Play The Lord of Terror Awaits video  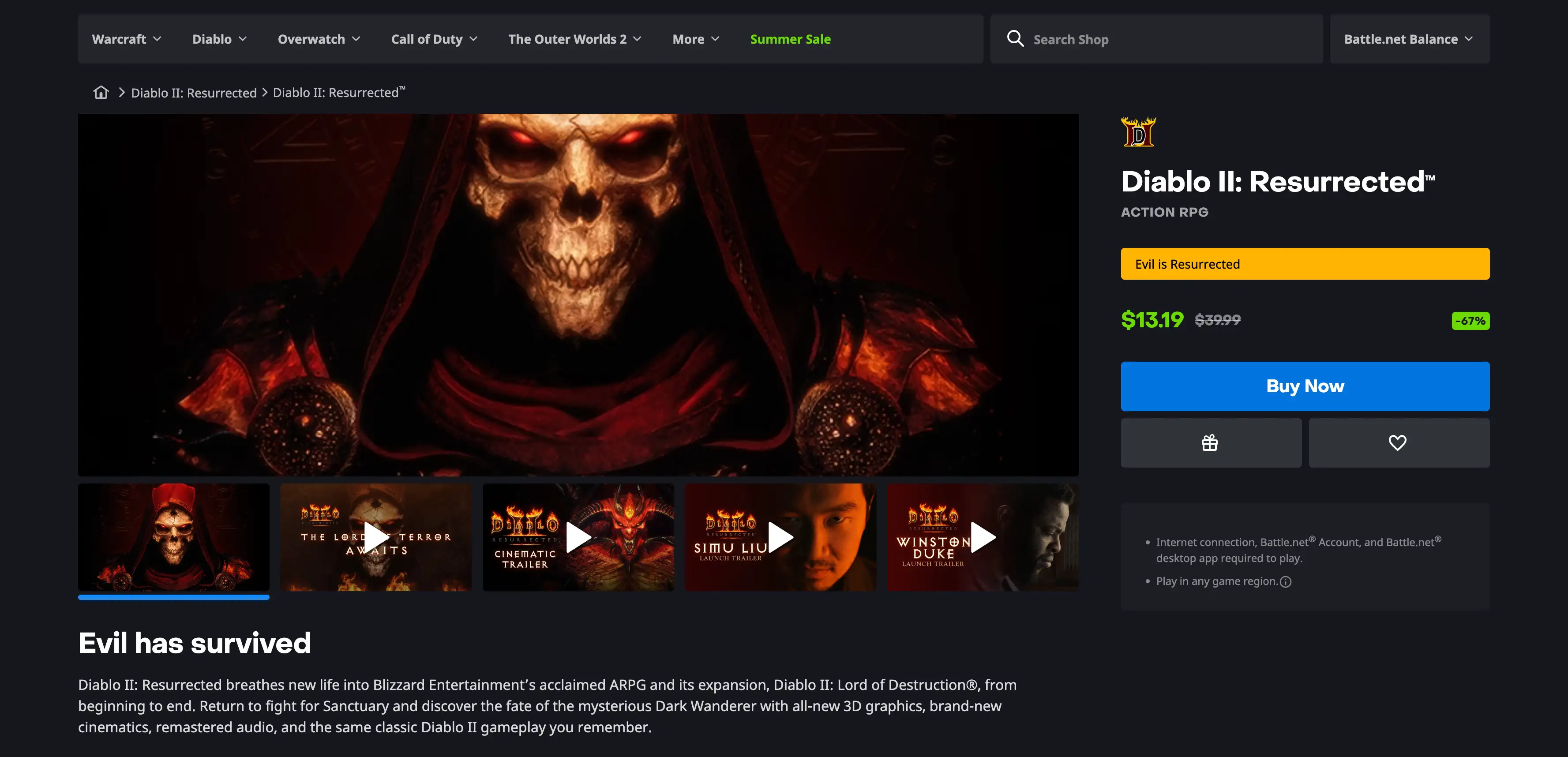(376, 537)
